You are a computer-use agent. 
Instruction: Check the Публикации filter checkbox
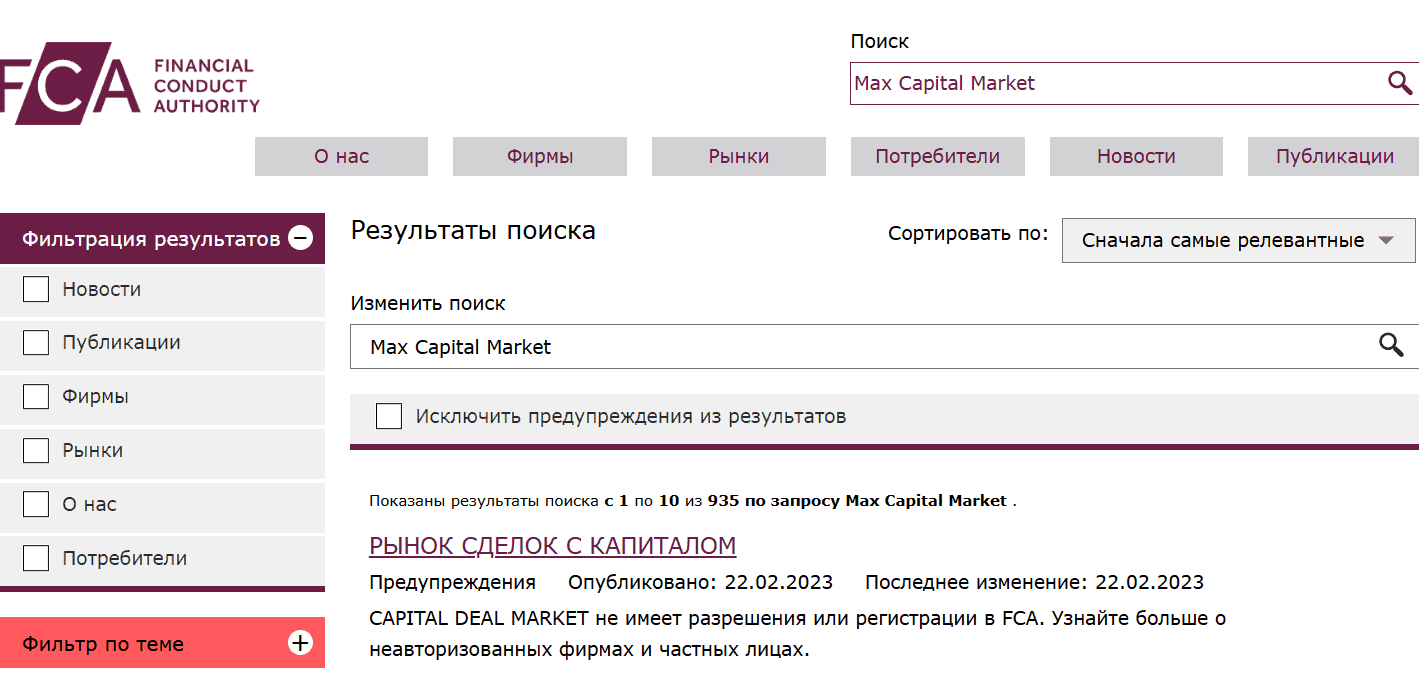click(36, 342)
